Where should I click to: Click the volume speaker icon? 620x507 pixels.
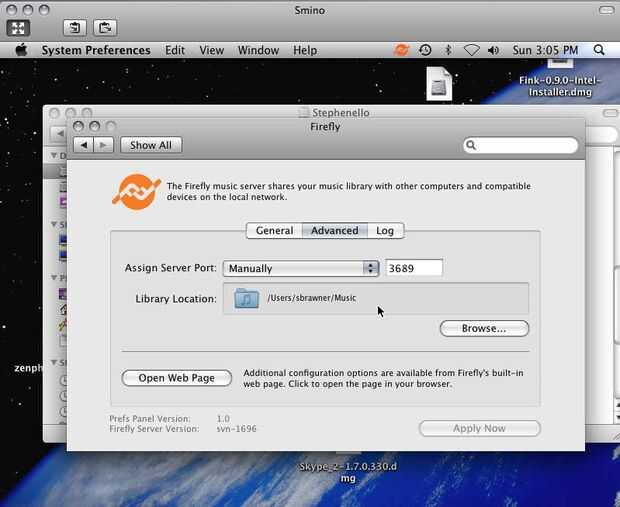tap(493, 50)
